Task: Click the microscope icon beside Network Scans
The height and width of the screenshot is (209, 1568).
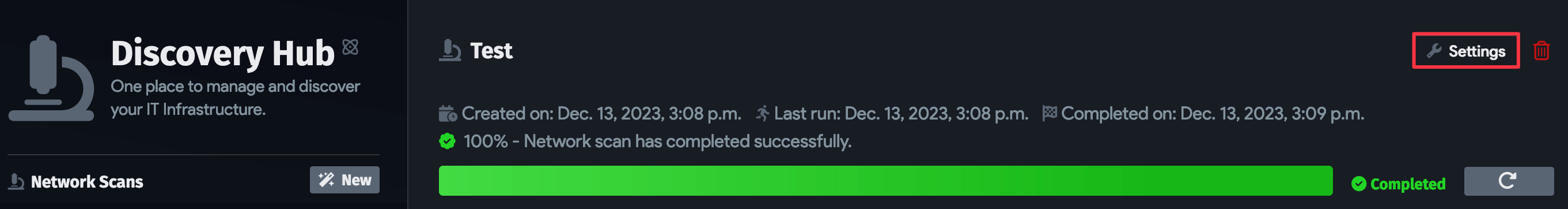Action: (17, 182)
